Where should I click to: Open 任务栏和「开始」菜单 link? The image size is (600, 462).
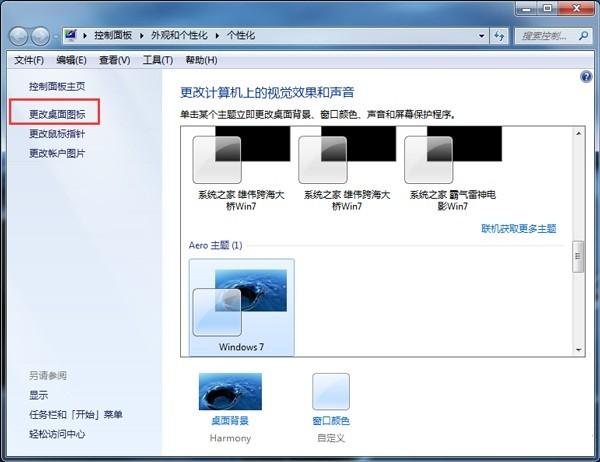[76, 415]
